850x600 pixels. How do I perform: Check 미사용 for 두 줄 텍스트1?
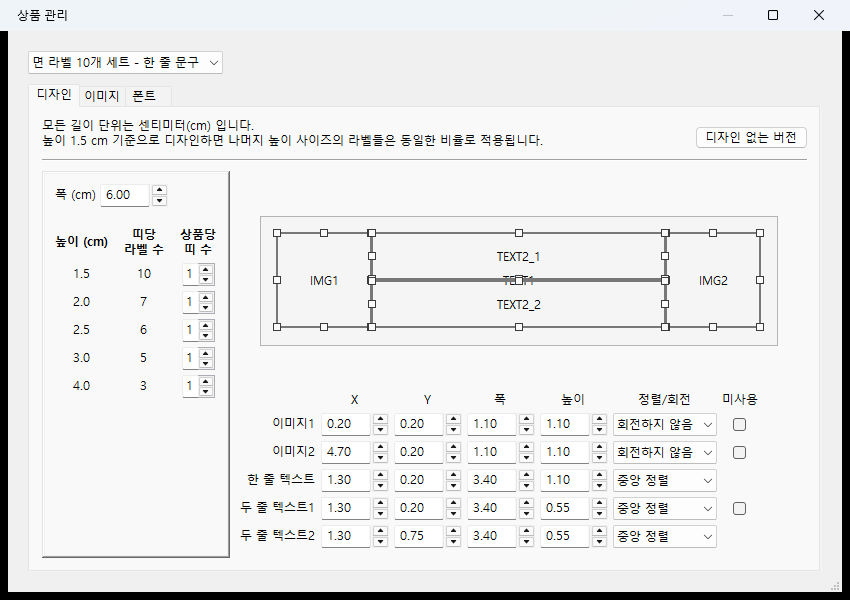click(x=739, y=508)
